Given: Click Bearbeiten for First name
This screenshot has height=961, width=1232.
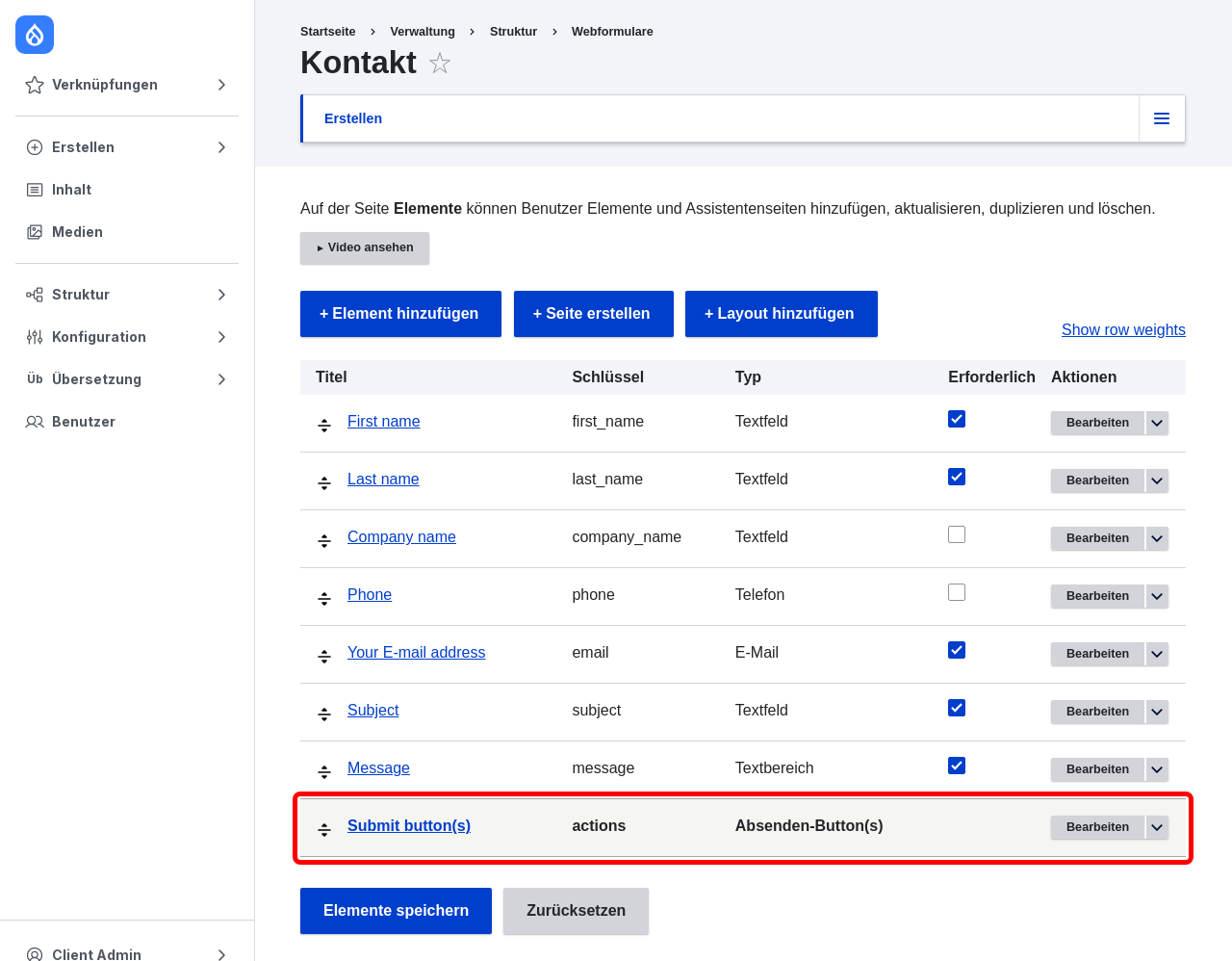Looking at the screenshot, I should coord(1097,423).
